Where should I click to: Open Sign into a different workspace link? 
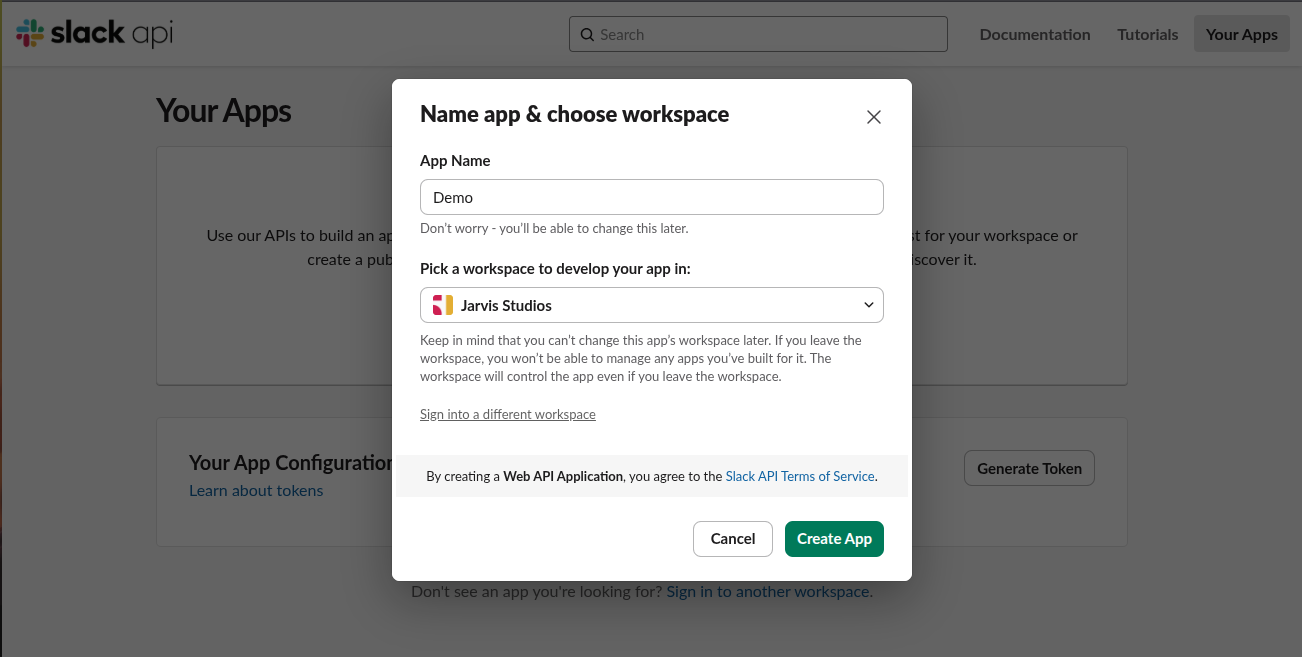tap(508, 414)
